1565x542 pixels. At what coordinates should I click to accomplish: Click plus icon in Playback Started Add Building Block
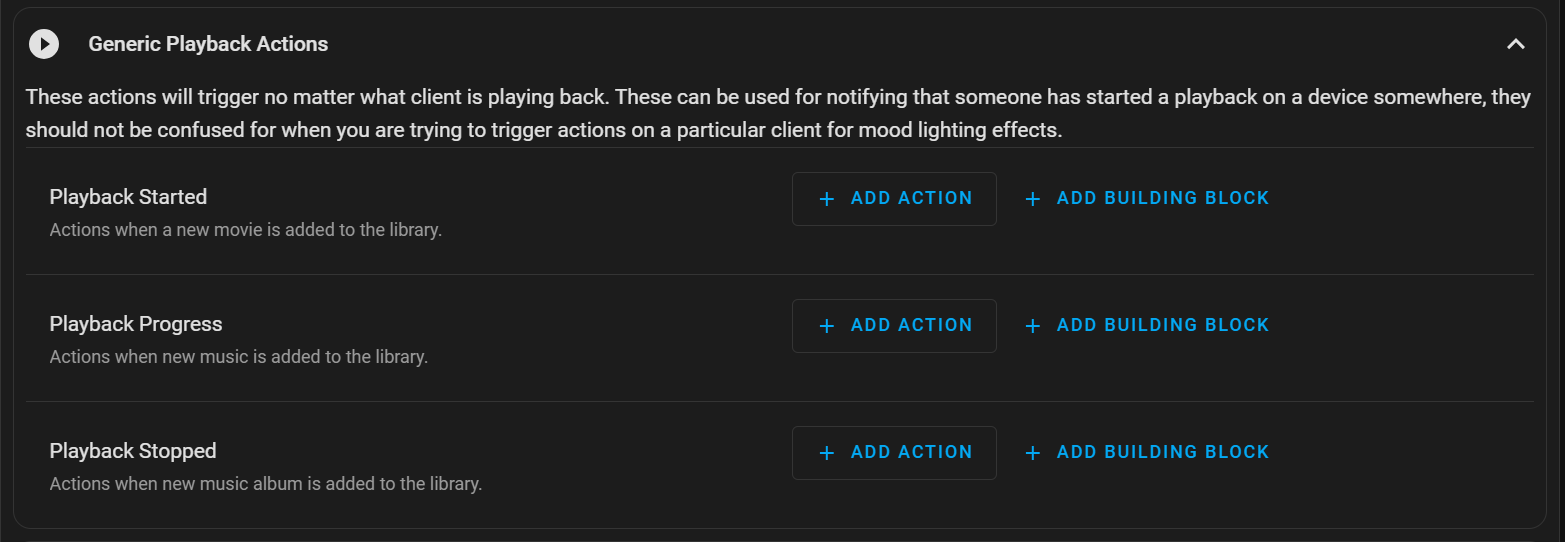[1033, 199]
